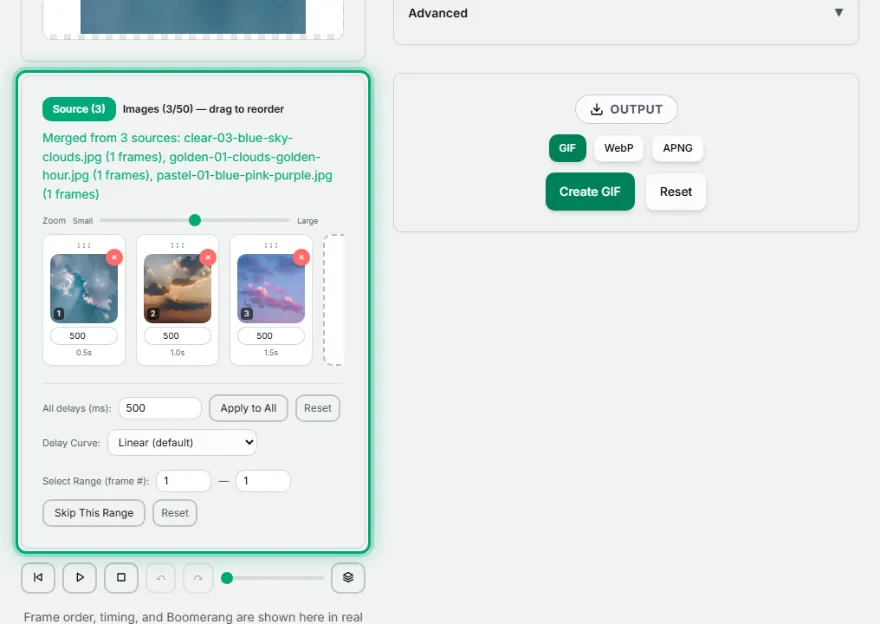
Task: Click Reset beside Skip This Range
Action: [x=175, y=513]
